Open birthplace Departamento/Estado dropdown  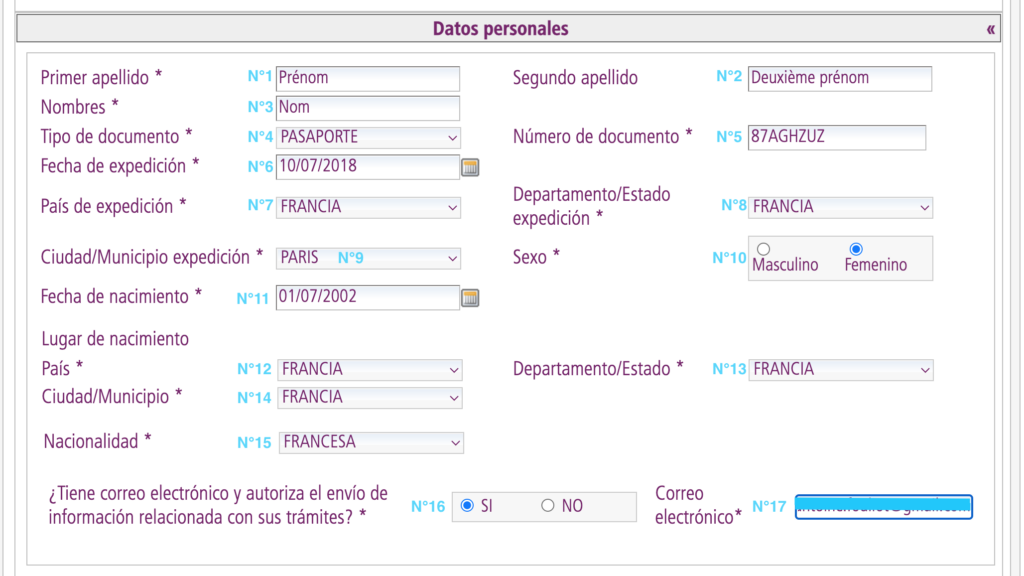click(x=841, y=370)
